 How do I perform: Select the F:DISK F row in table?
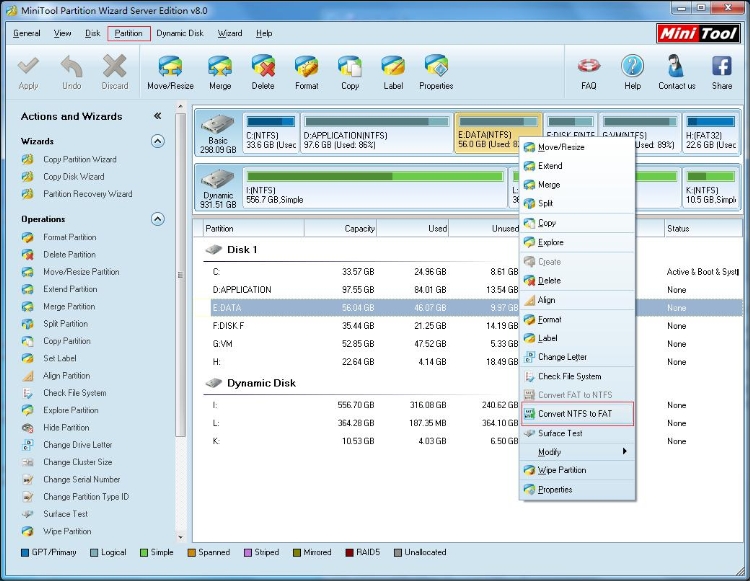(x=476, y=326)
